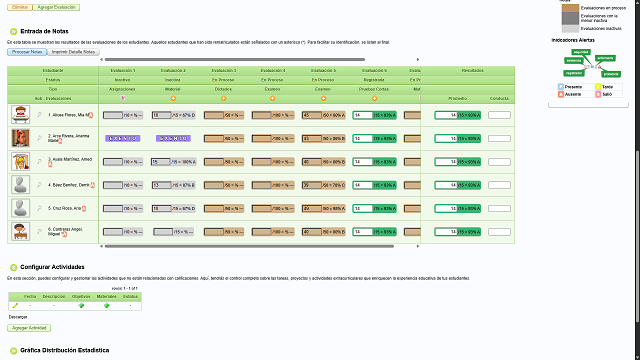Click Evaluaciones en proceso color swatch
This screenshot has width=640, height=360.
(570, 8)
